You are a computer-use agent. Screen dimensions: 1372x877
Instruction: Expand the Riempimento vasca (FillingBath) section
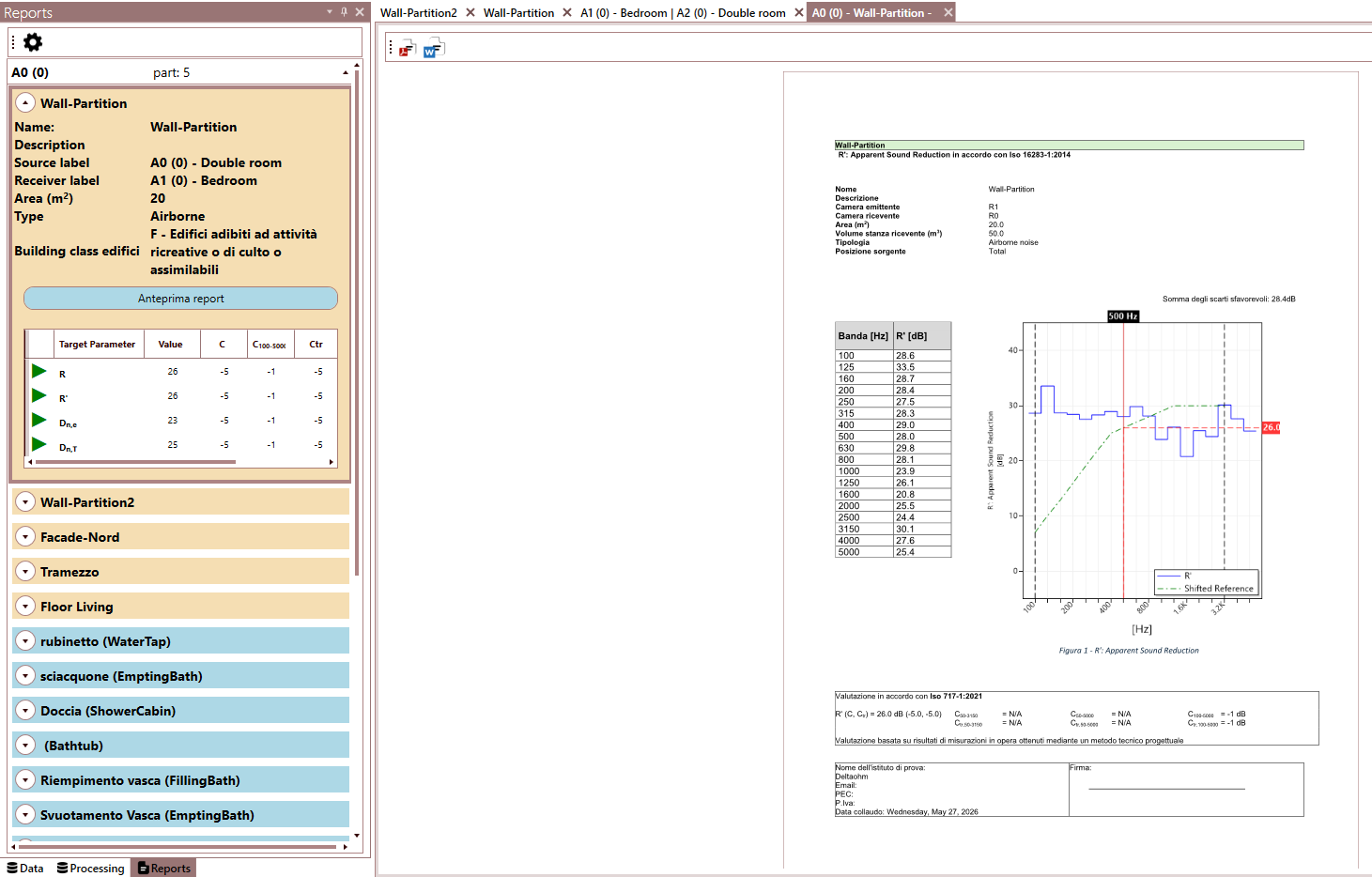(25, 780)
